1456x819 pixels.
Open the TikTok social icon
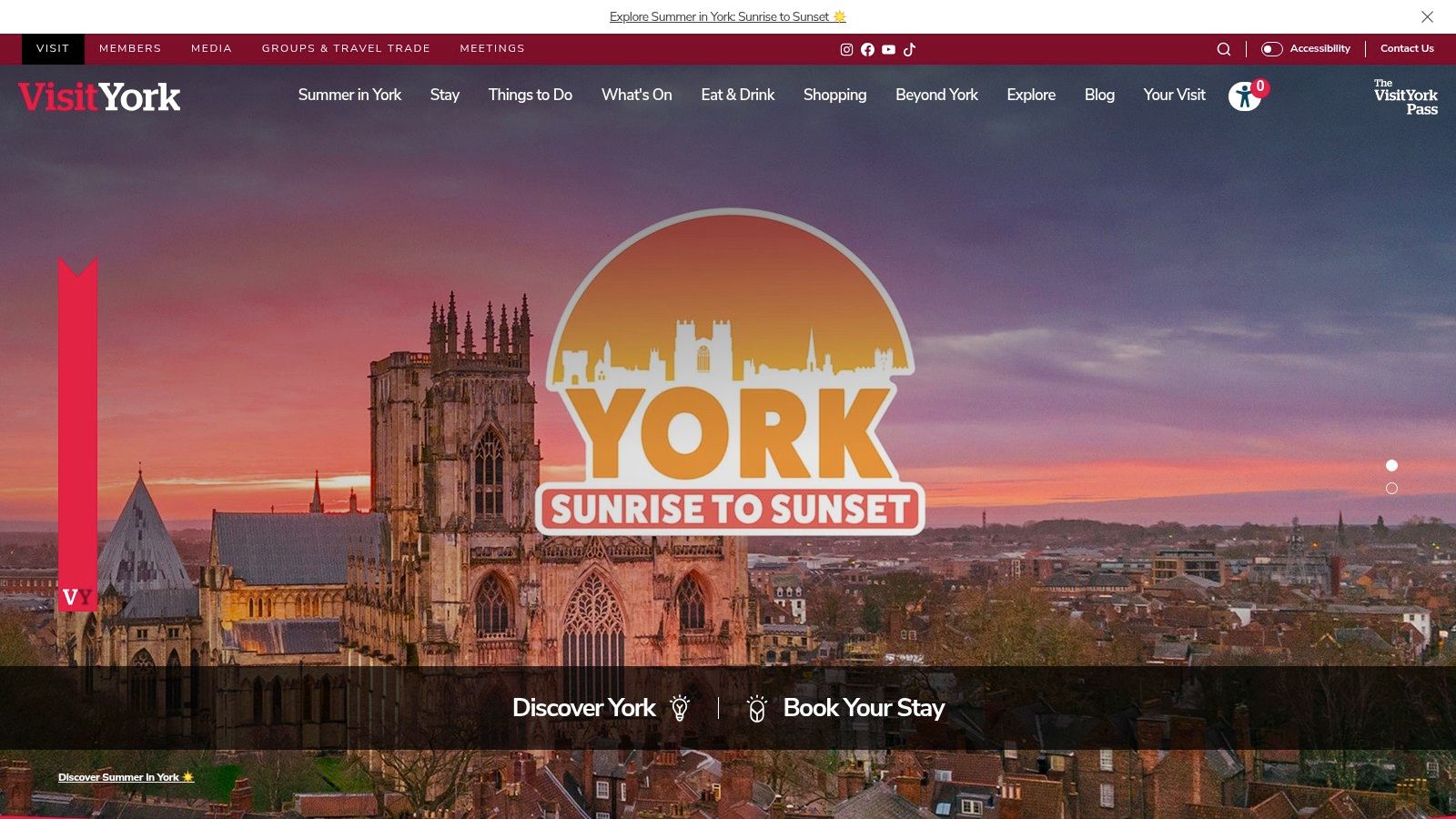[x=909, y=49]
